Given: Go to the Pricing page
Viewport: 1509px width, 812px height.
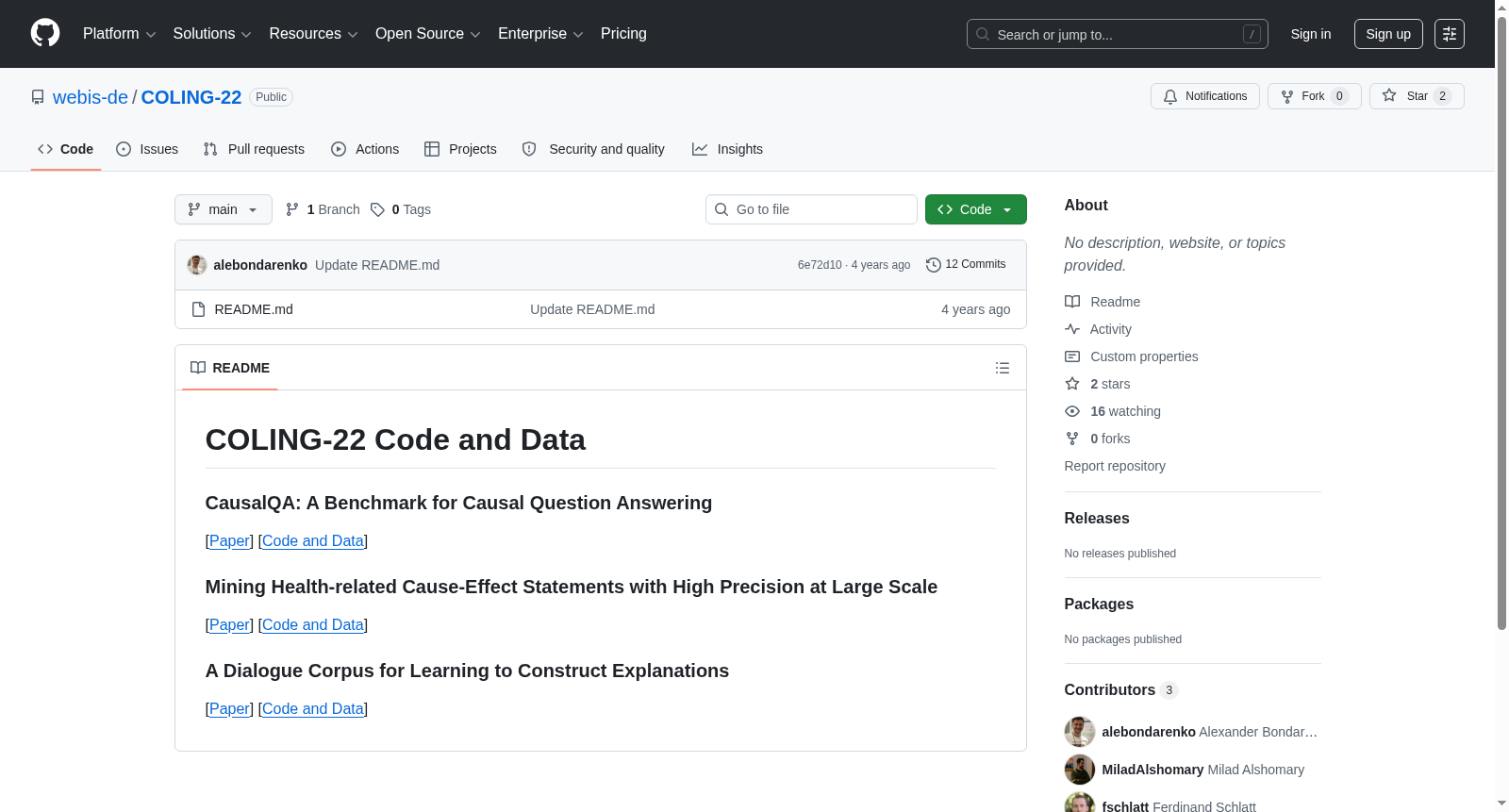Looking at the screenshot, I should click(623, 34).
